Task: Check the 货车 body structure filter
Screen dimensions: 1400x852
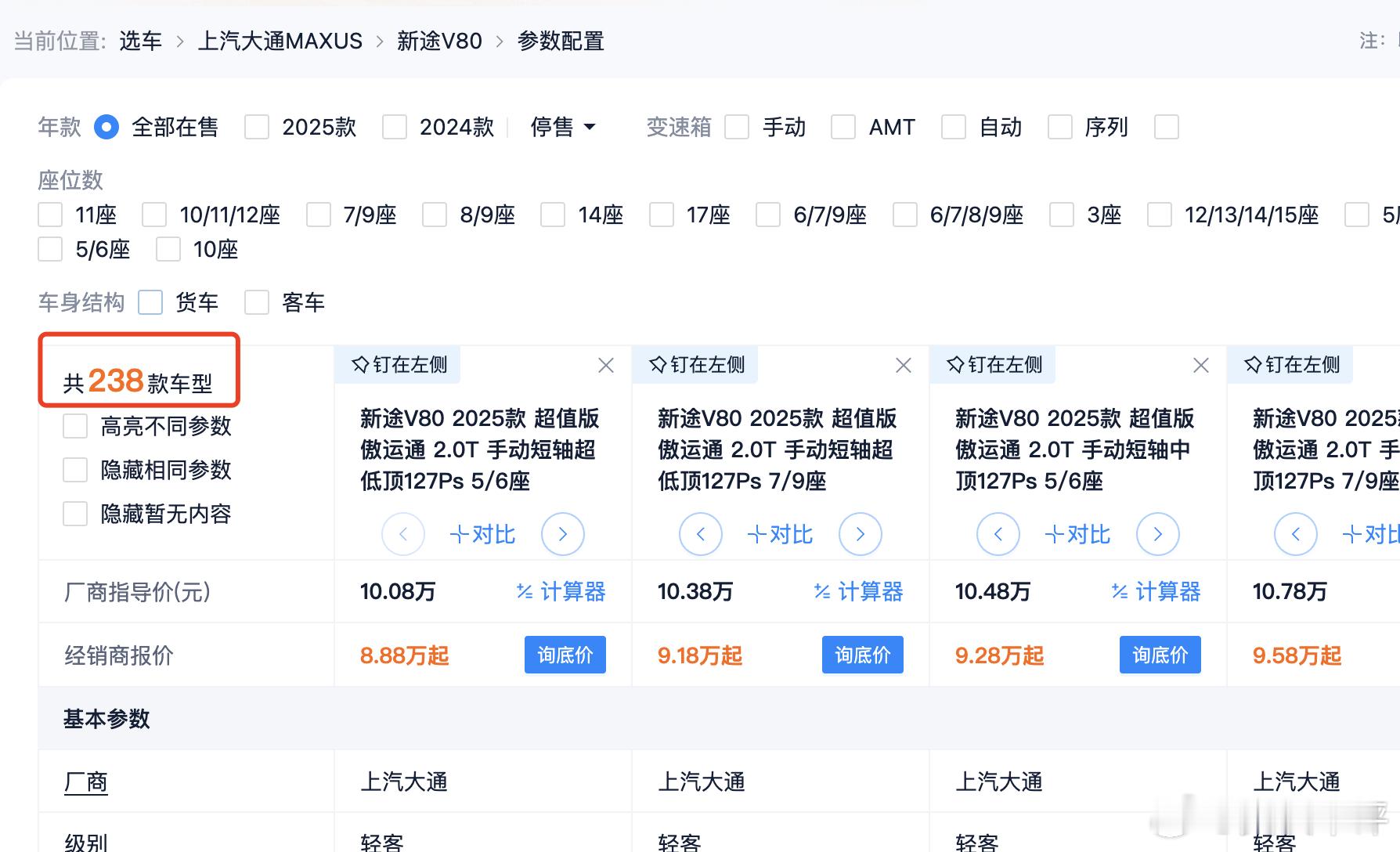Action: pyautogui.click(x=150, y=302)
